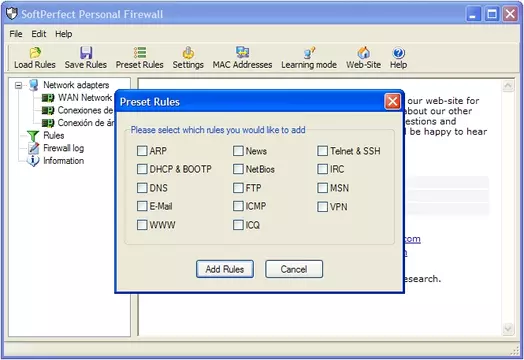Screen dimensions: 524x360
Task: Check the Telnet & SSH checkbox
Action: point(322,151)
